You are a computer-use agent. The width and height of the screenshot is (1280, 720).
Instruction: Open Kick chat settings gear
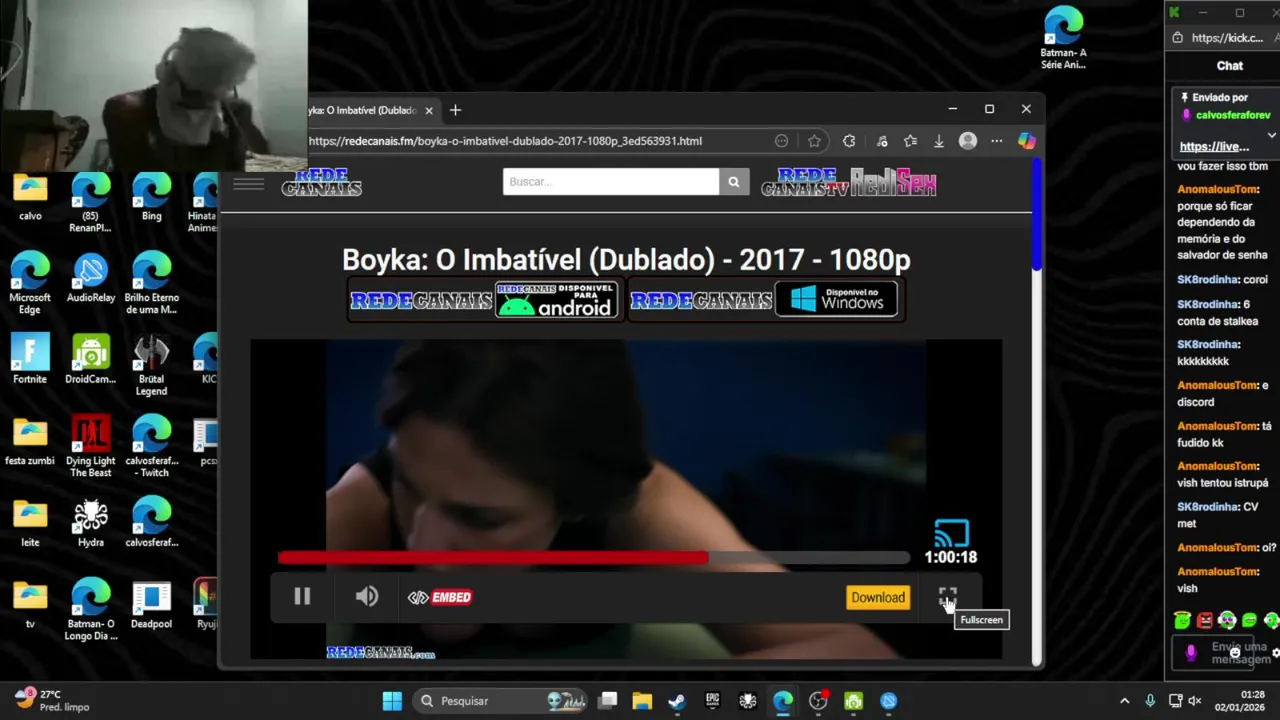[1275, 653]
